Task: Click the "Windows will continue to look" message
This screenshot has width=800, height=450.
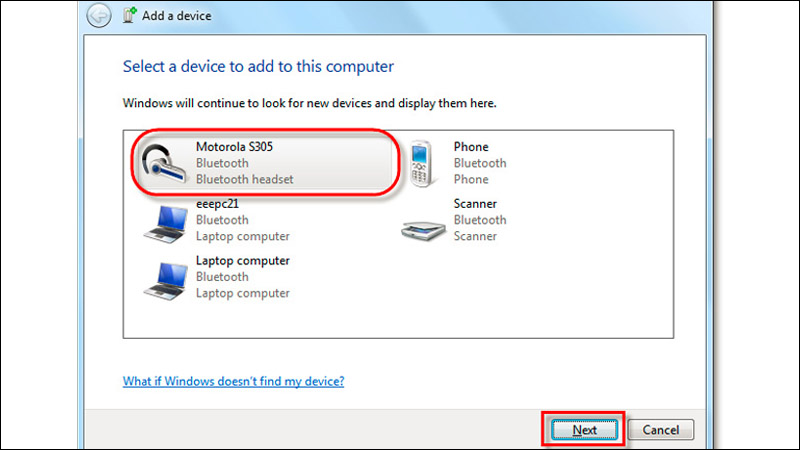Action: 309,103
